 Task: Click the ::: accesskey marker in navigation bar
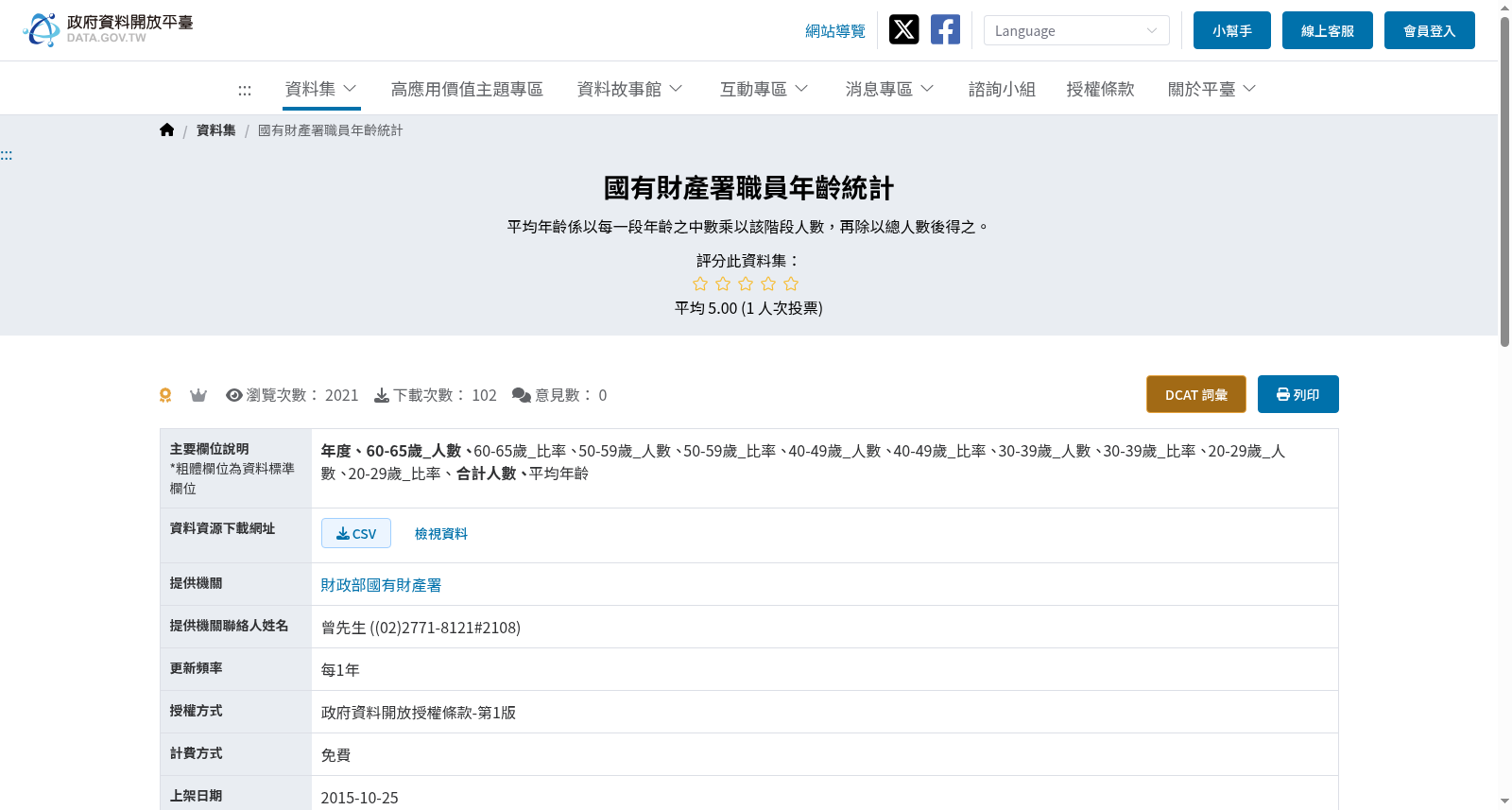click(245, 90)
